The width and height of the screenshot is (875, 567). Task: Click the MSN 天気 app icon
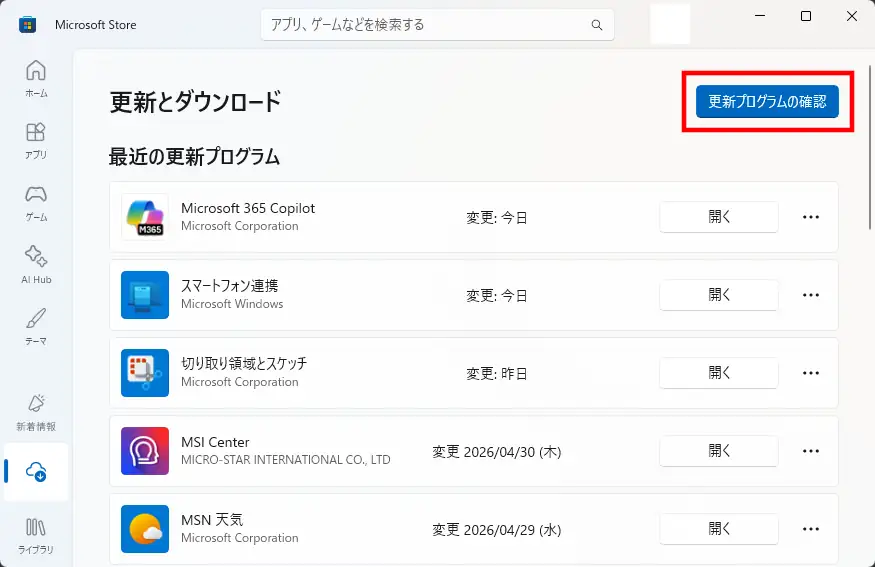point(145,529)
